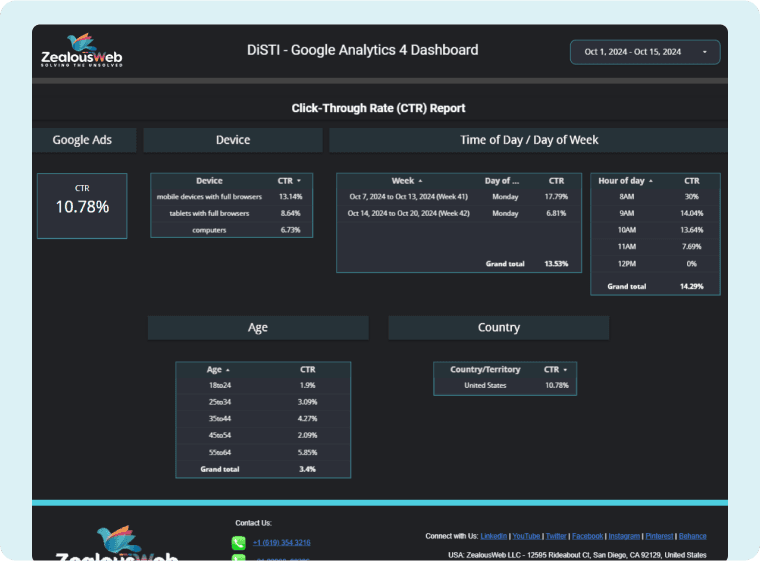Viewport: 760px width, 561px height.
Task: Click the Week 41 row
Action: pos(459,197)
